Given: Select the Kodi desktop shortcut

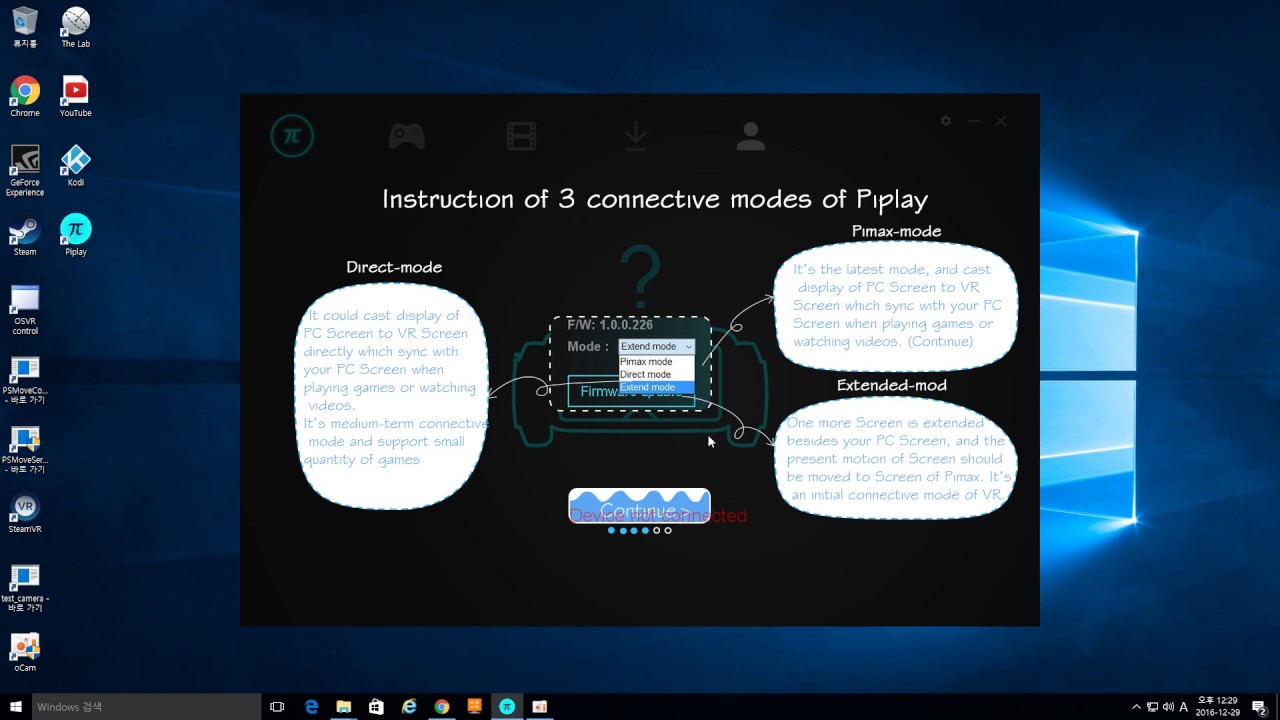Looking at the screenshot, I should (x=76, y=166).
